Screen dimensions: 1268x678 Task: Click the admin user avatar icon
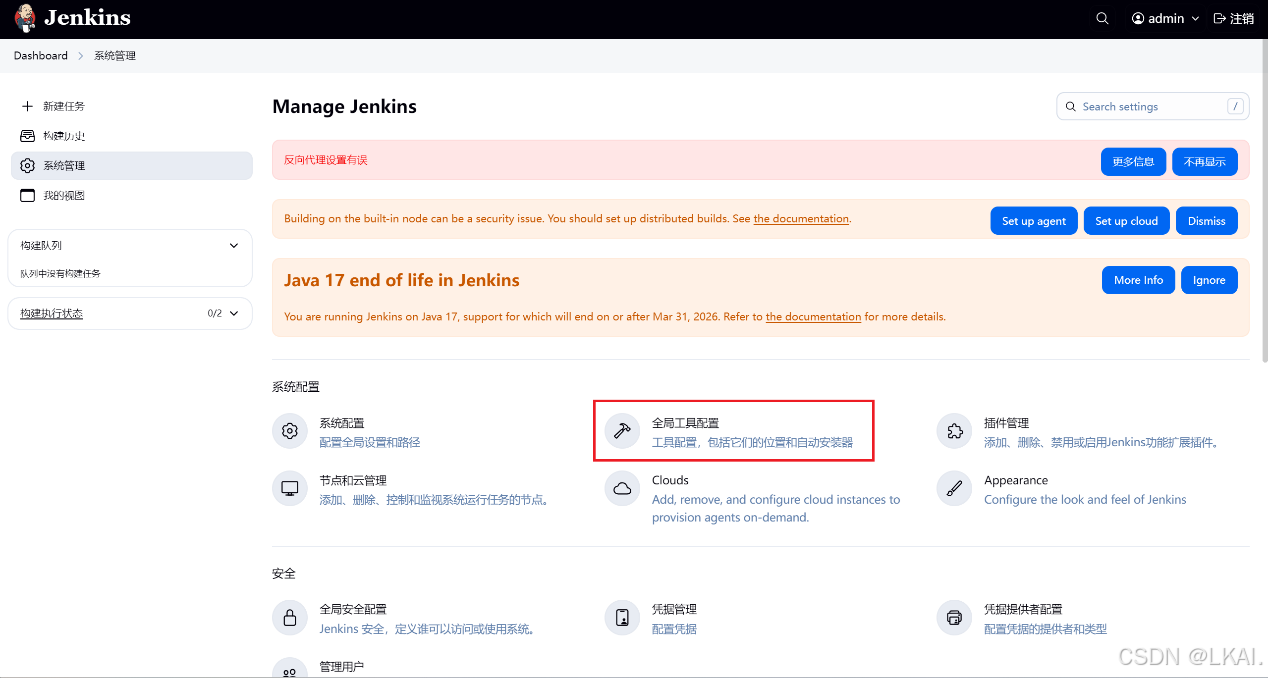point(1138,19)
